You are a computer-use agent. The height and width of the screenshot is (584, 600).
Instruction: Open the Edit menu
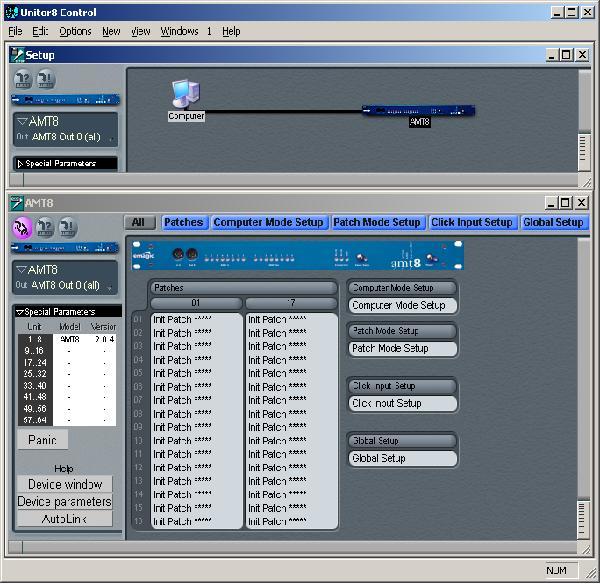[x=40, y=31]
